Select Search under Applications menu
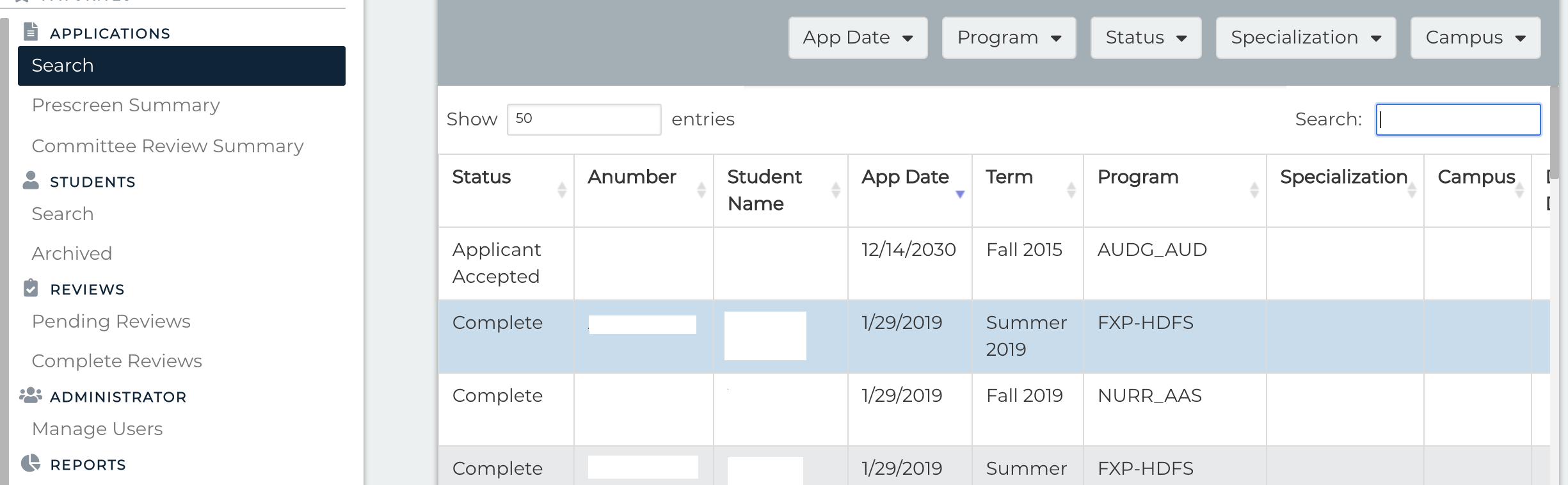The image size is (1568, 485). point(182,66)
